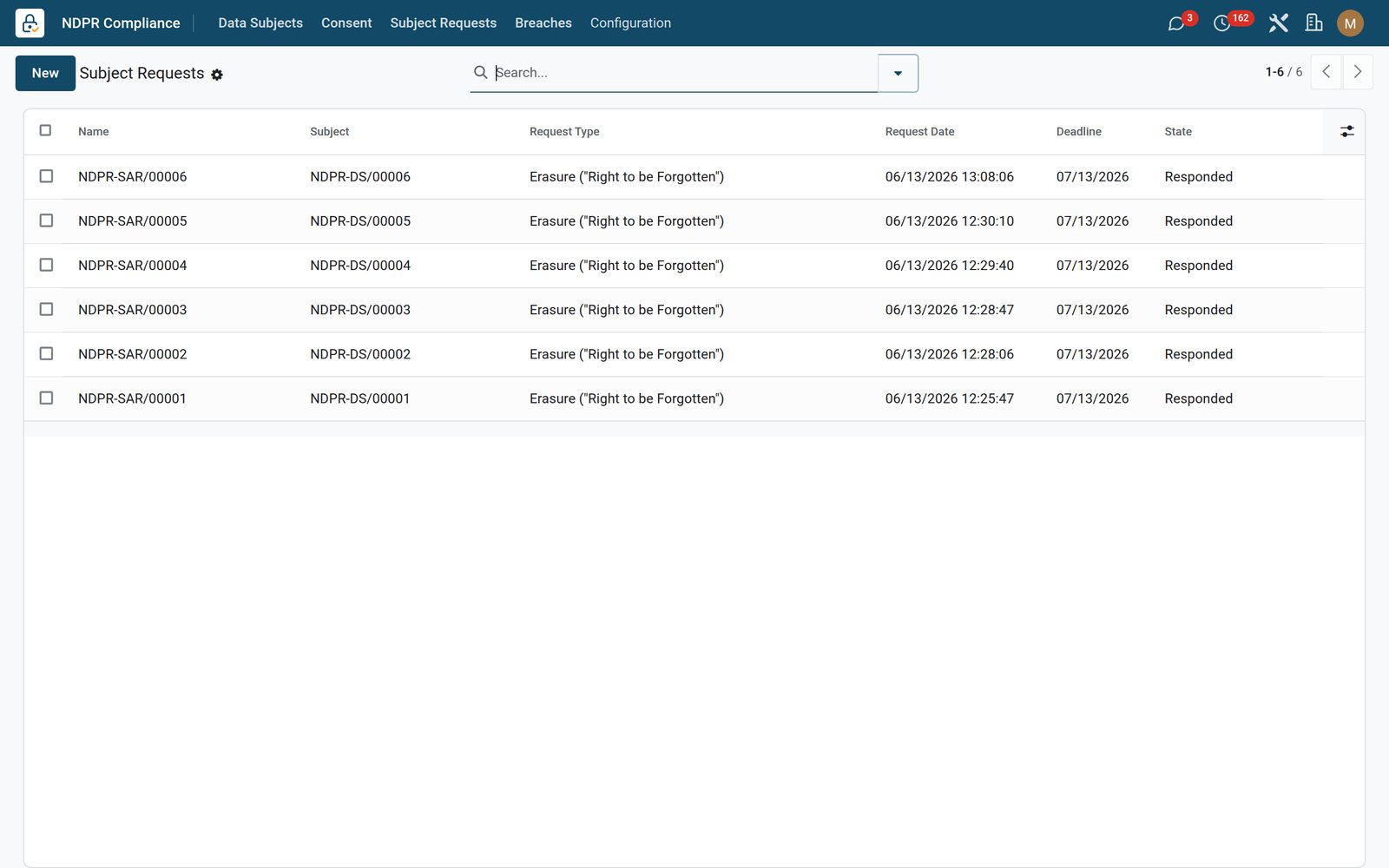Open the optional columns adjust icon

pyautogui.click(x=1346, y=131)
